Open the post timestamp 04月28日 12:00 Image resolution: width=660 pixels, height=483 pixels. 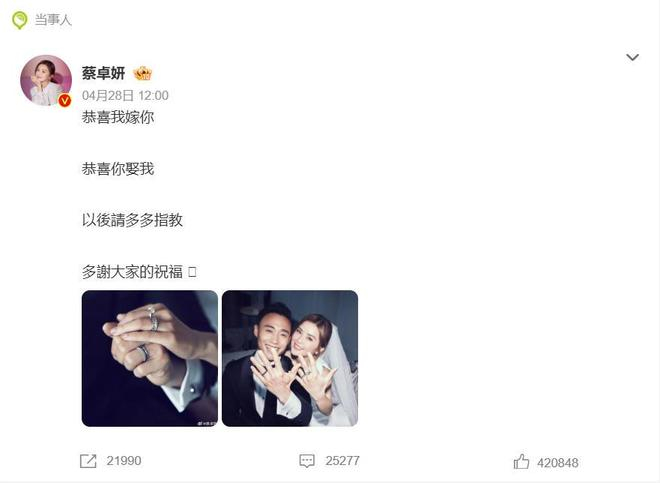pyautogui.click(x=125, y=96)
